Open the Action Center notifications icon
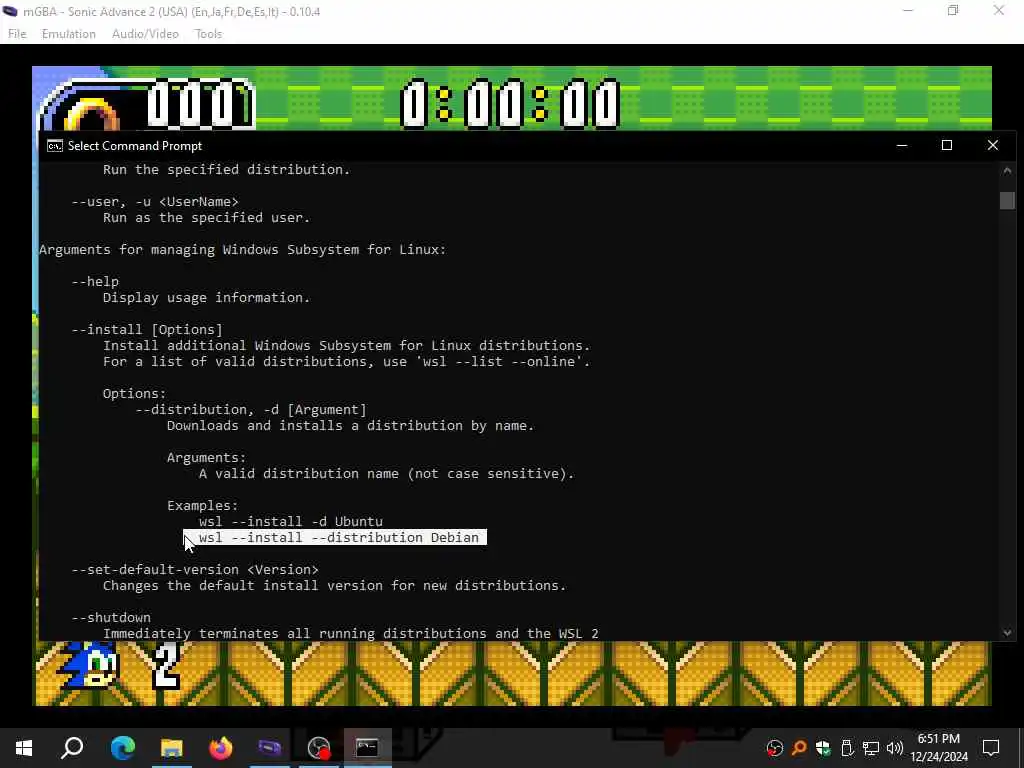 click(x=991, y=748)
